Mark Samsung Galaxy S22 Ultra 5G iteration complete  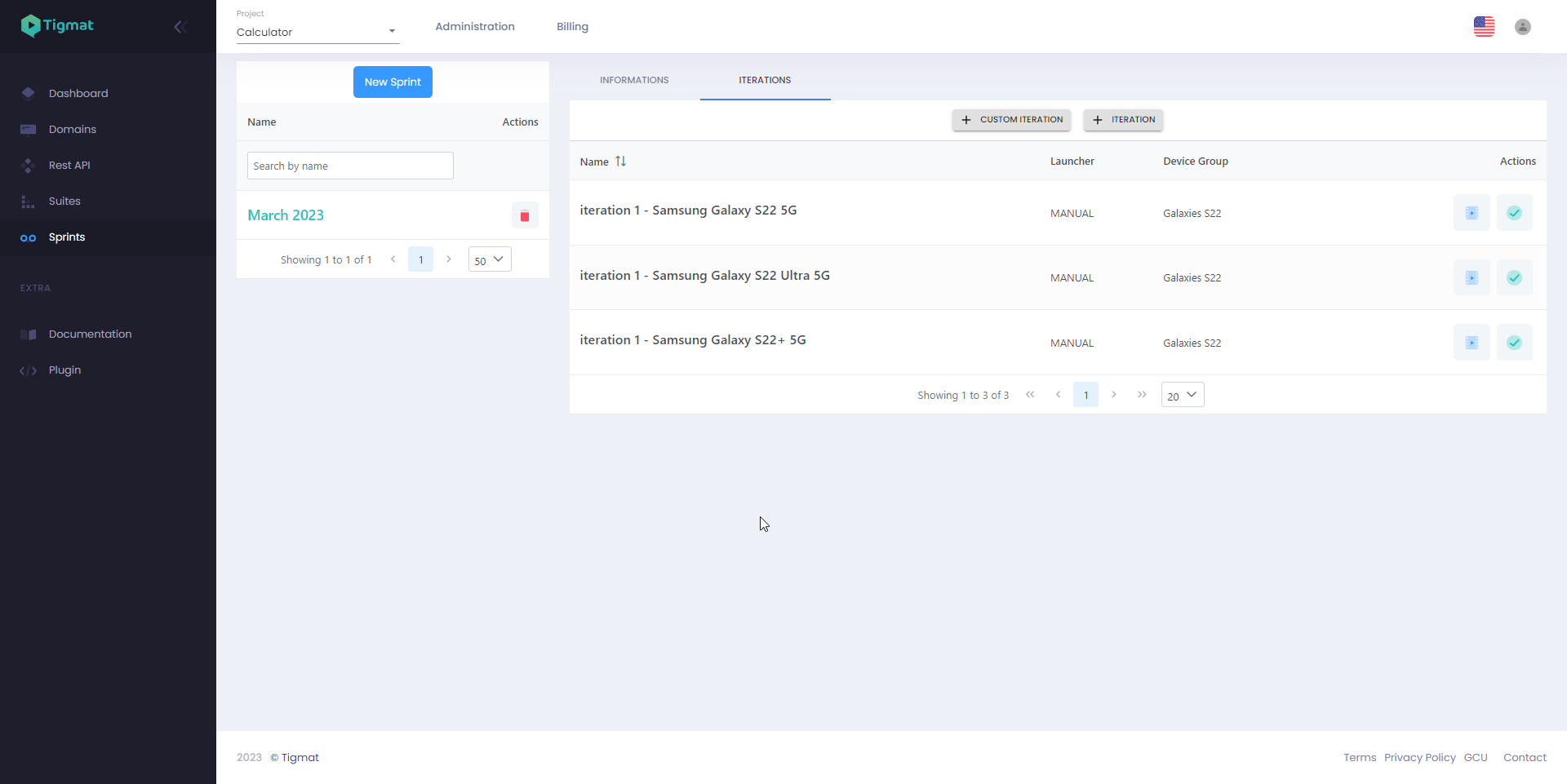coord(1514,277)
